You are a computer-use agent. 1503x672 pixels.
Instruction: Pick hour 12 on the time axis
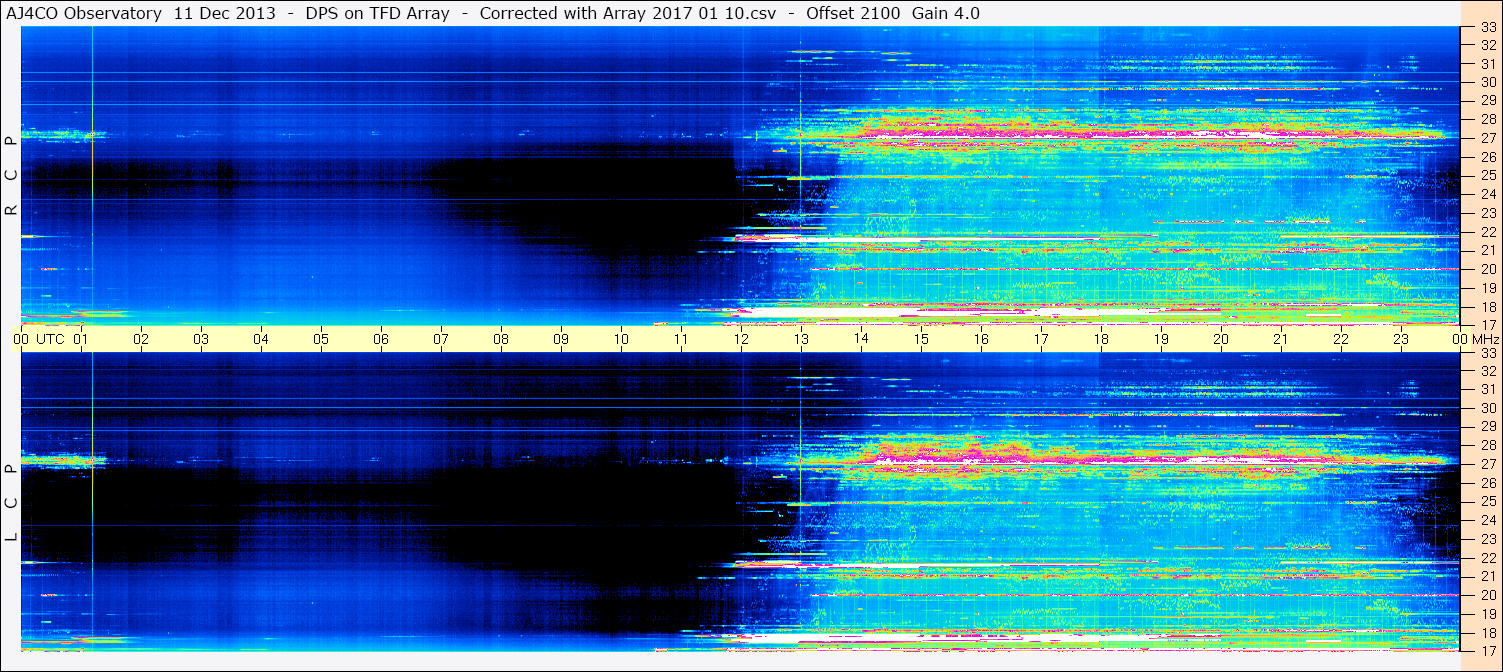click(x=742, y=339)
